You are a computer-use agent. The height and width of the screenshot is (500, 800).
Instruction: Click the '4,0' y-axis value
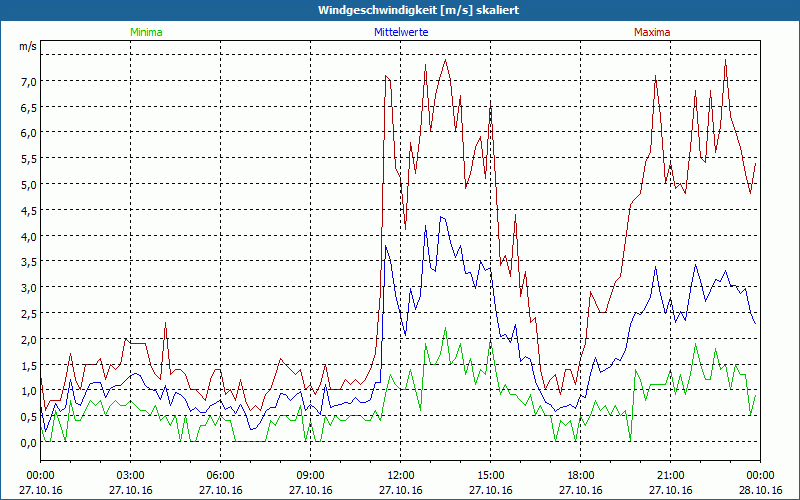pos(28,236)
